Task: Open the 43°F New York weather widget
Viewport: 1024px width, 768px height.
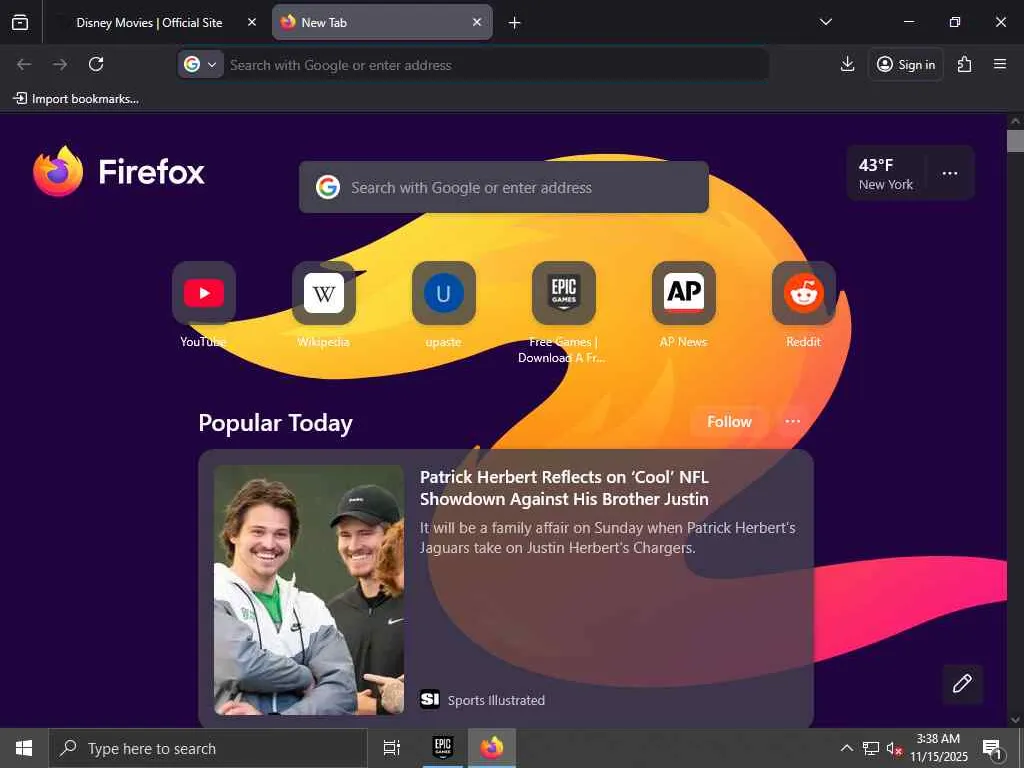Action: (886, 174)
